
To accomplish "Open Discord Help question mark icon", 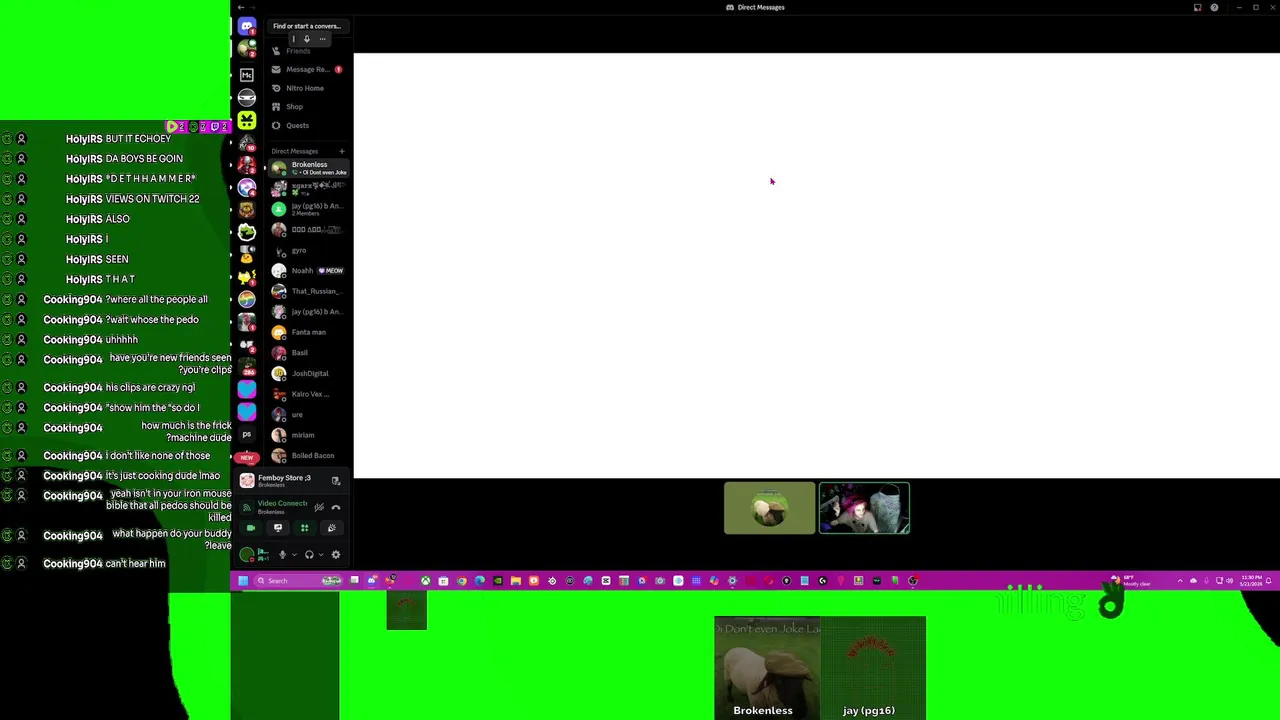I will pyautogui.click(x=1214, y=7).
